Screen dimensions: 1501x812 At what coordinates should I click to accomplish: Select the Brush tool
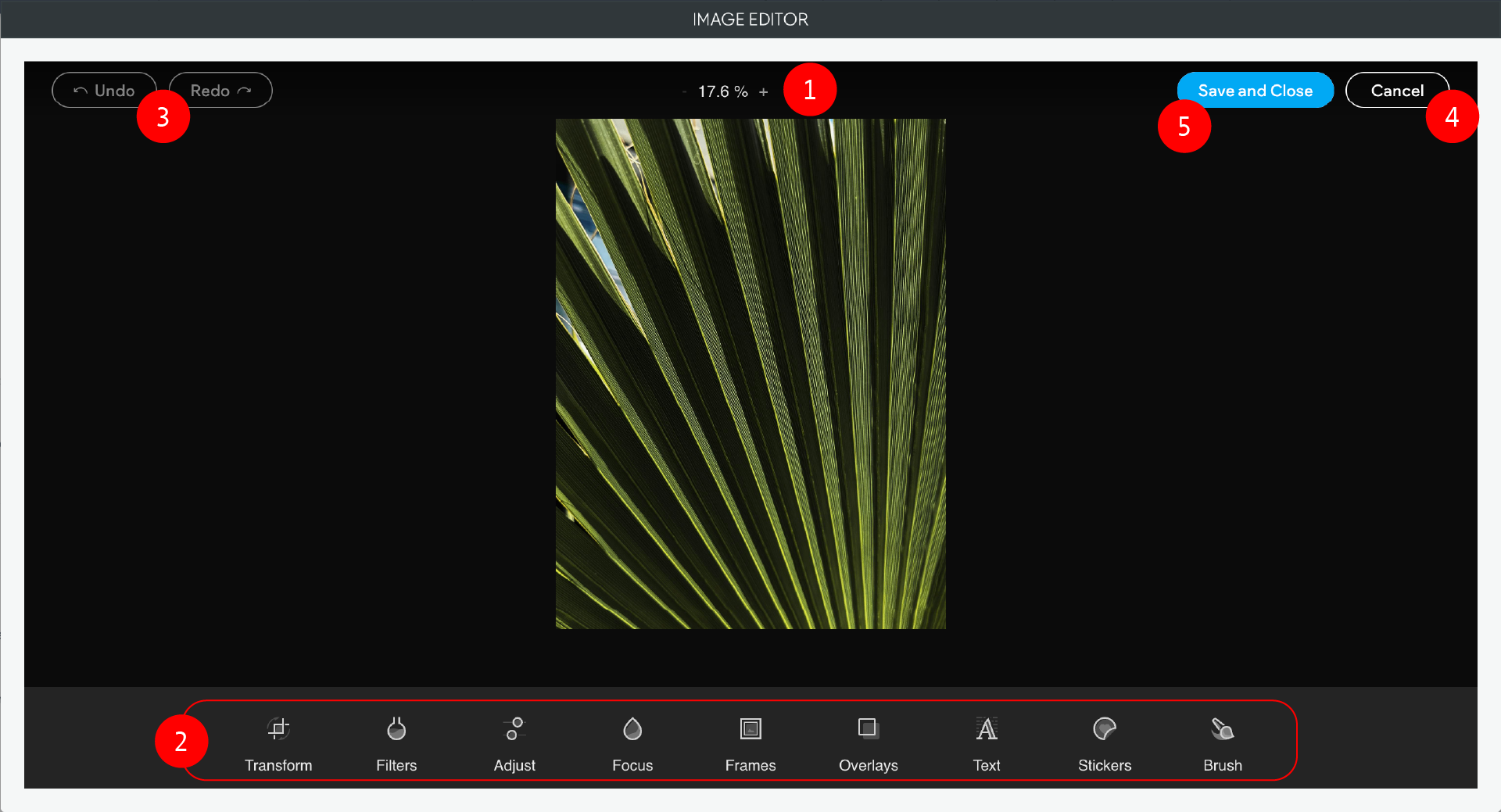[x=1222, y=741]
